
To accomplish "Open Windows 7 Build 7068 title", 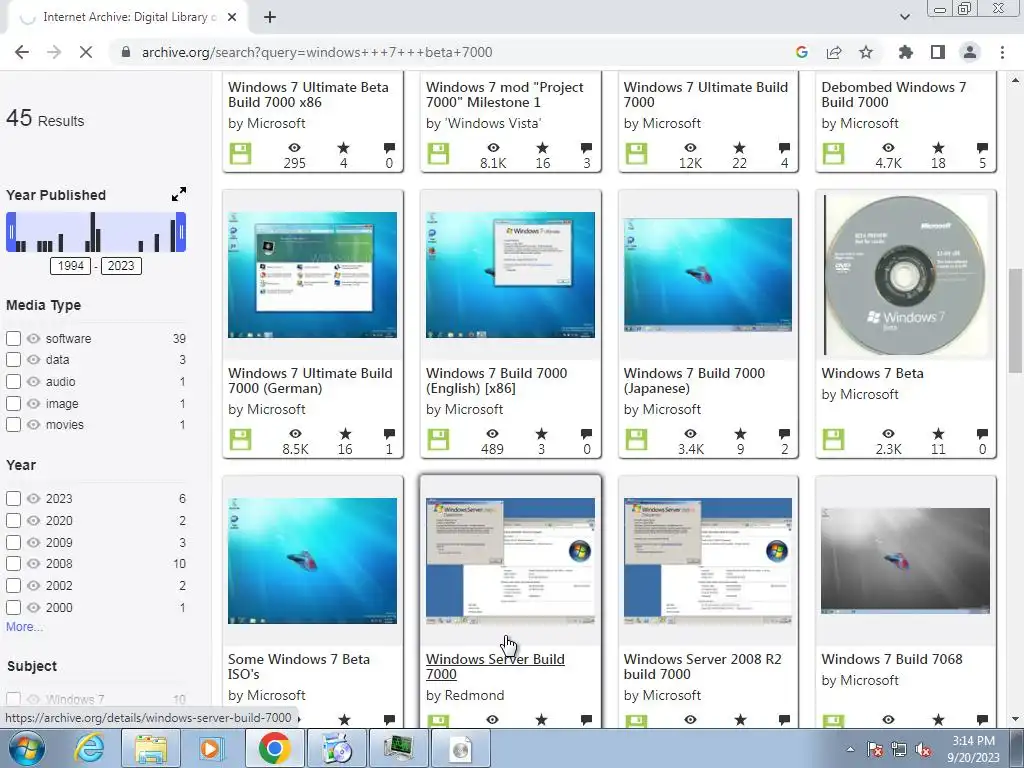I will 892,659.
